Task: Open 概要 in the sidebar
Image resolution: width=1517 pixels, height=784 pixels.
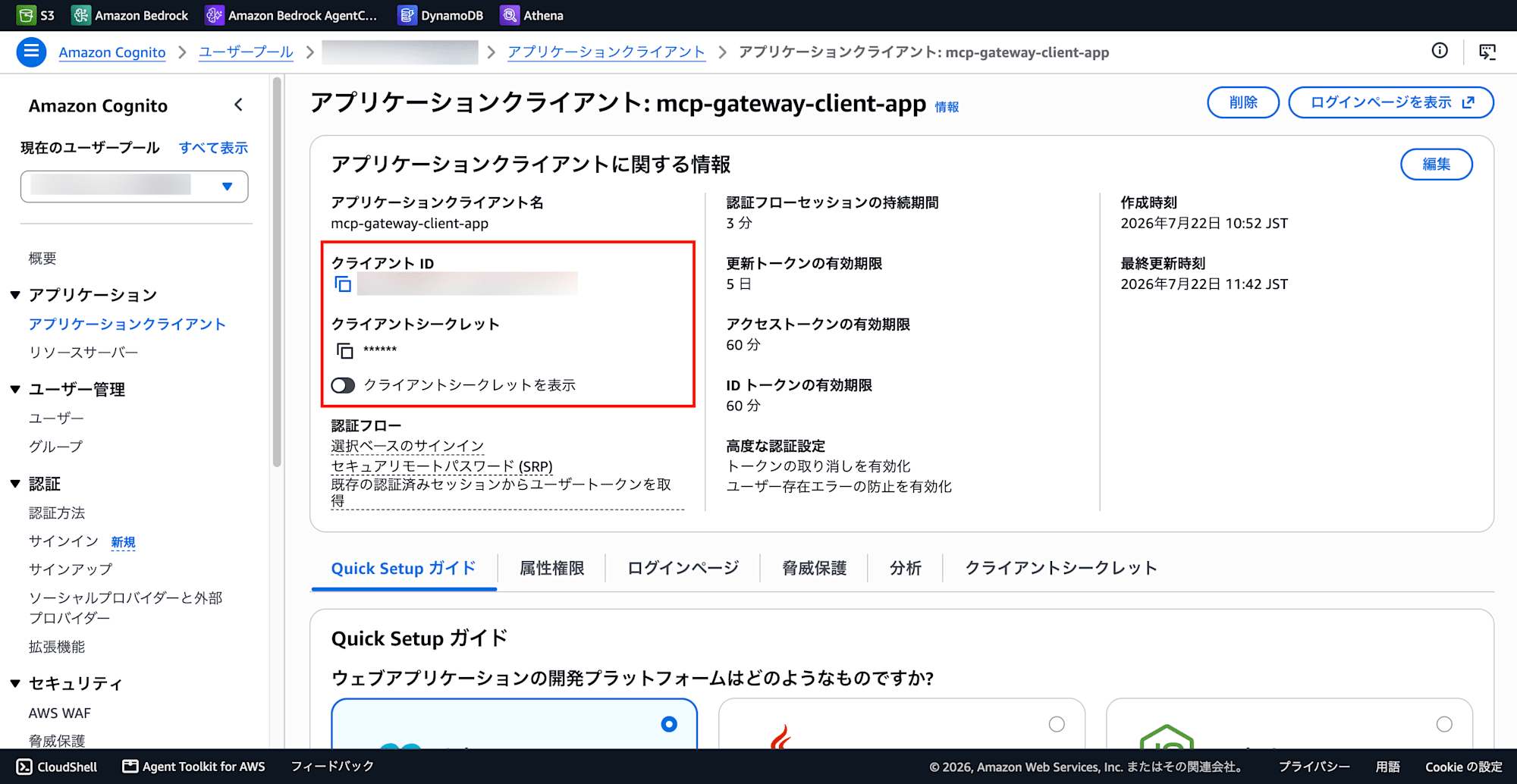Action: coord(42,259)
